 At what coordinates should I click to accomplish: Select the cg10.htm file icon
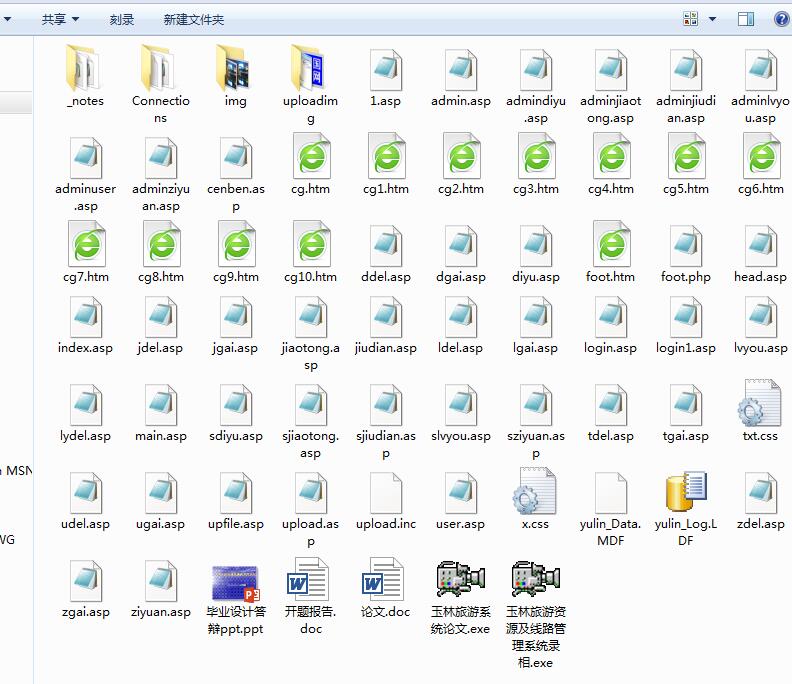(x=311, y=244)
